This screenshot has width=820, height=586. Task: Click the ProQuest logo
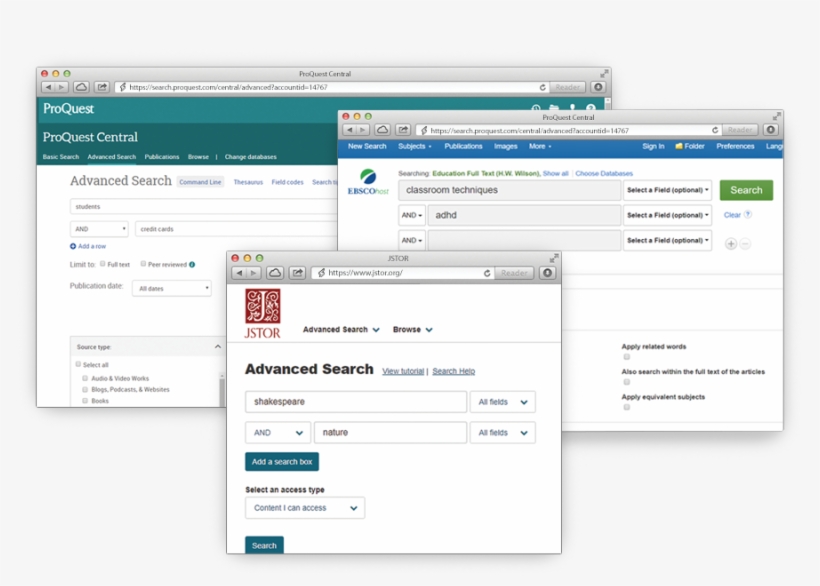pos(67,109)
